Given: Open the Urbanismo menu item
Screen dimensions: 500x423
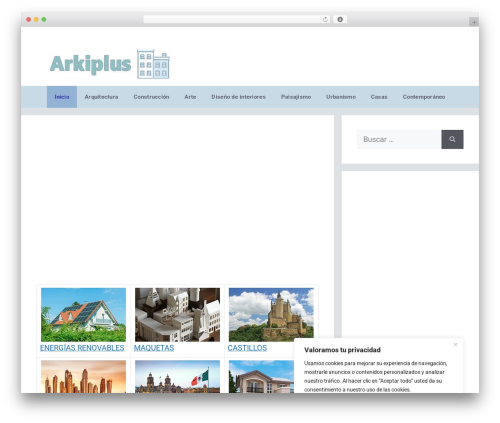Looking at the screenshot, I should 341,97.
